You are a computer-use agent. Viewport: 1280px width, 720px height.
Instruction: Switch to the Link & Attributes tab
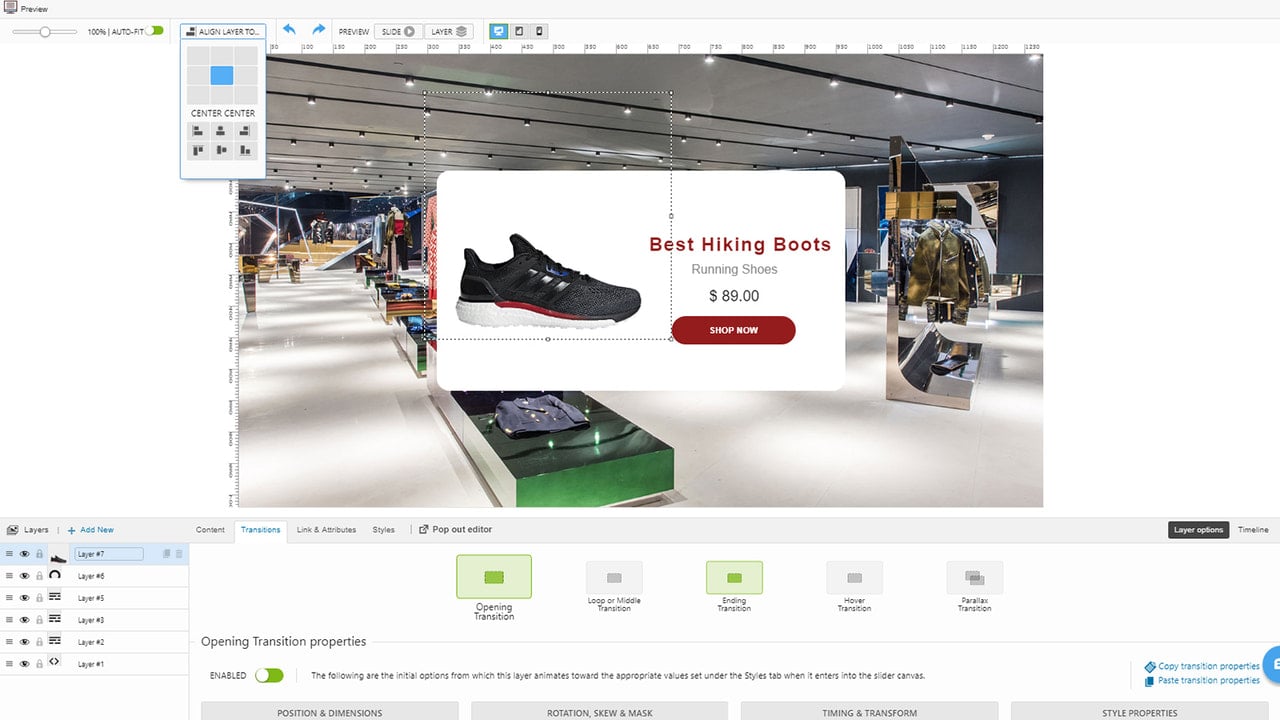[x=326, y=530]
